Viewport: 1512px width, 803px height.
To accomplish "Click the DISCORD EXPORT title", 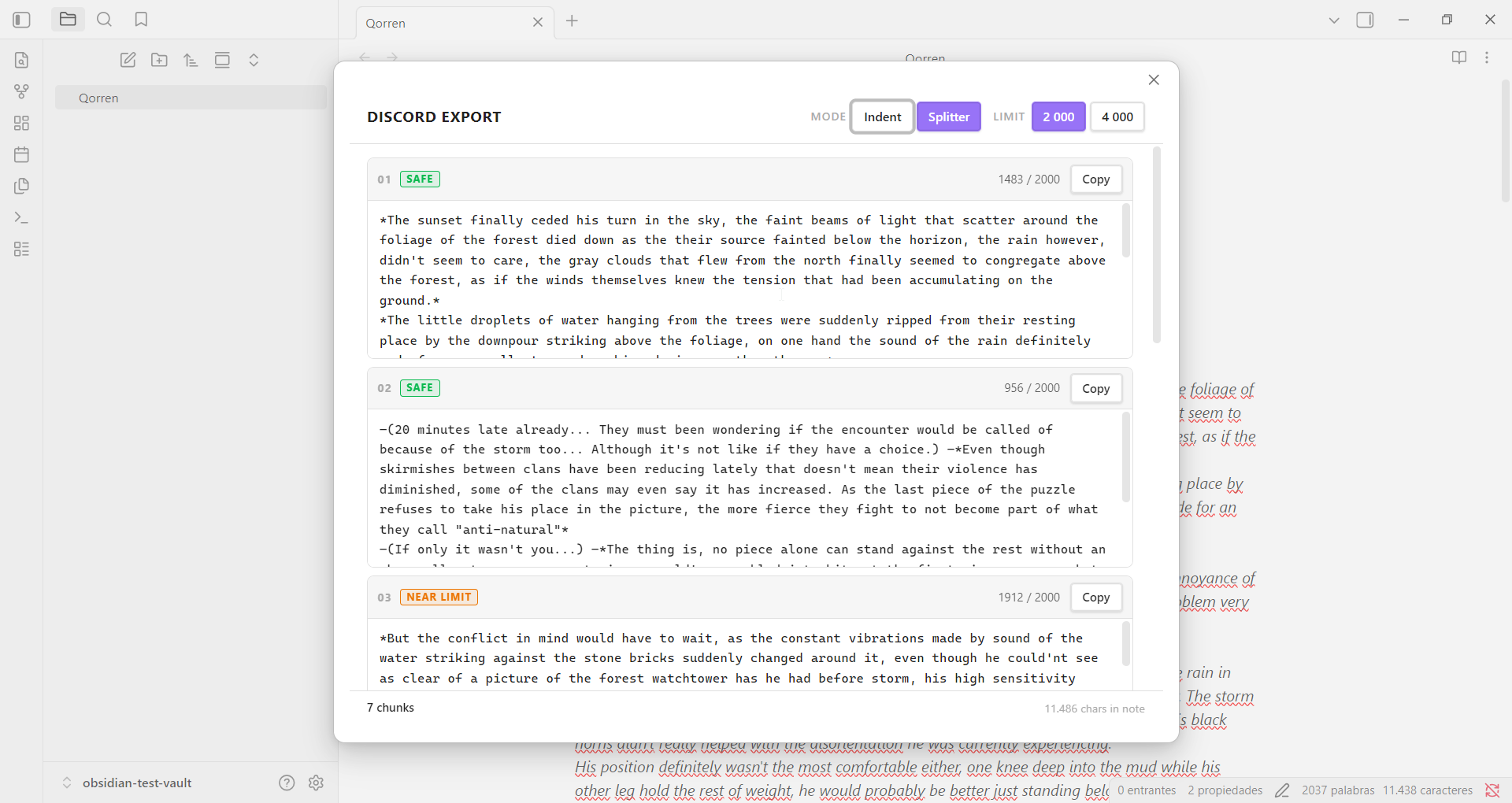I will [434, 117].
